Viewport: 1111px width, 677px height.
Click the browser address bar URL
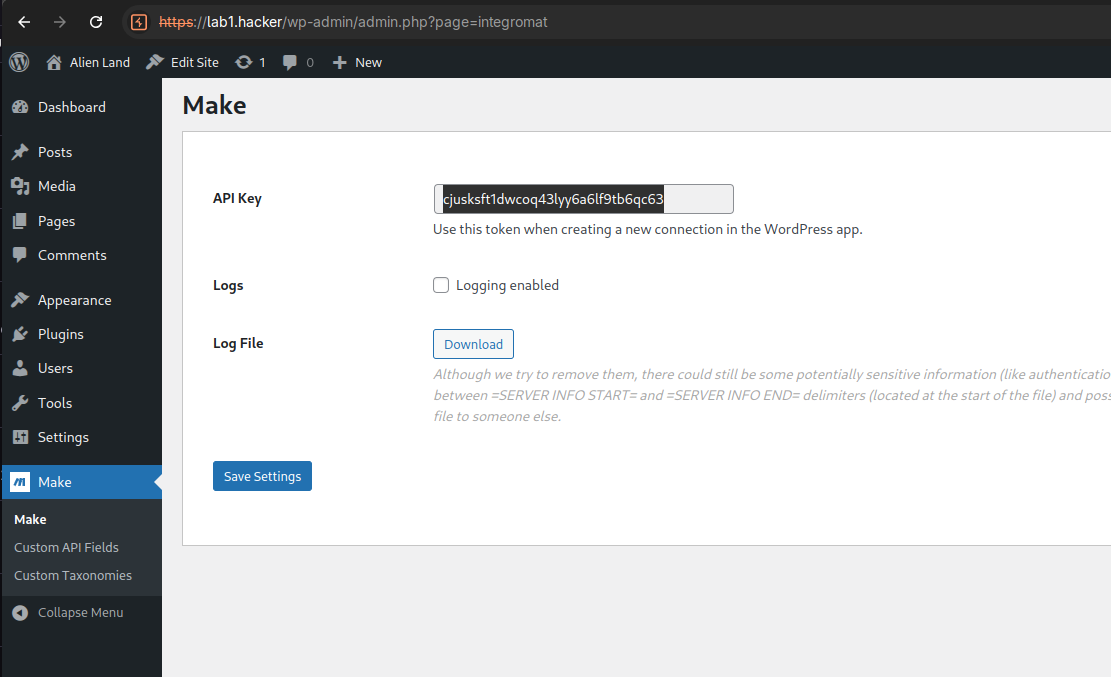click(353, 22)
